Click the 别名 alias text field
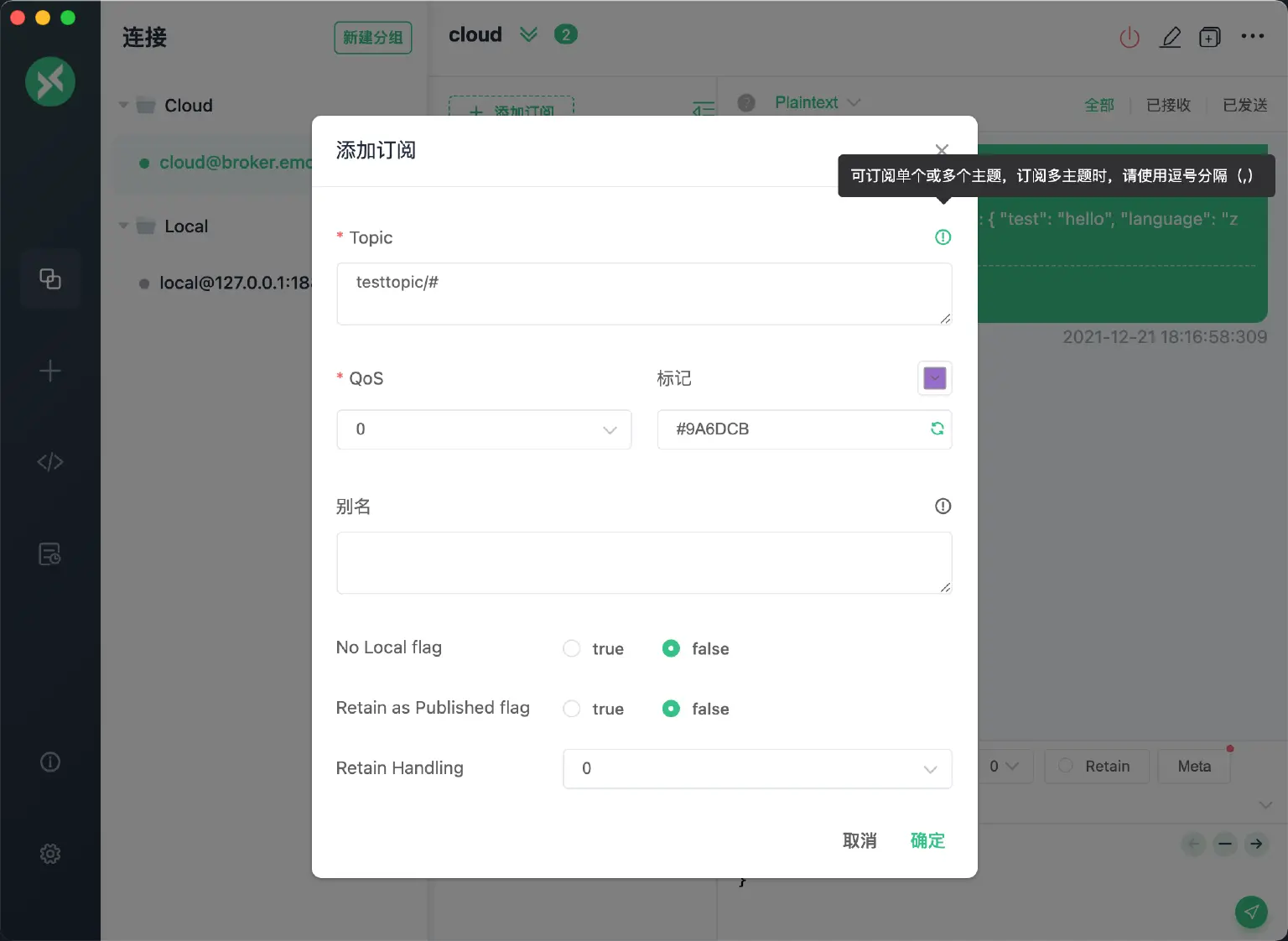The height and width of the screenshot is (941, 1288). point(644,563)
